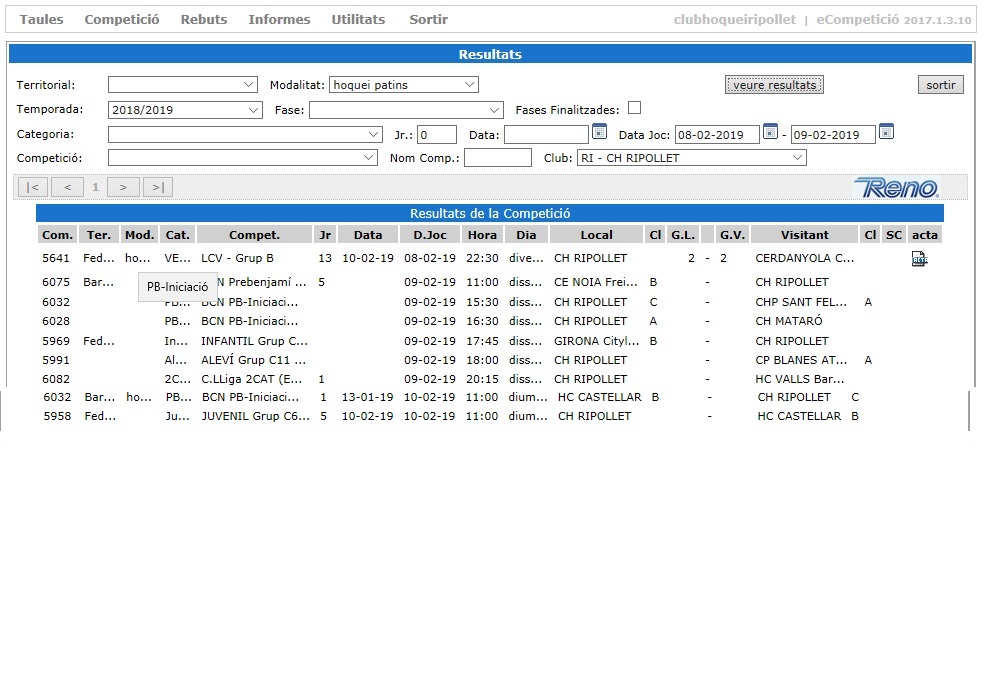
Task: Select competition number 5958 cell
Action: point(57,416)
